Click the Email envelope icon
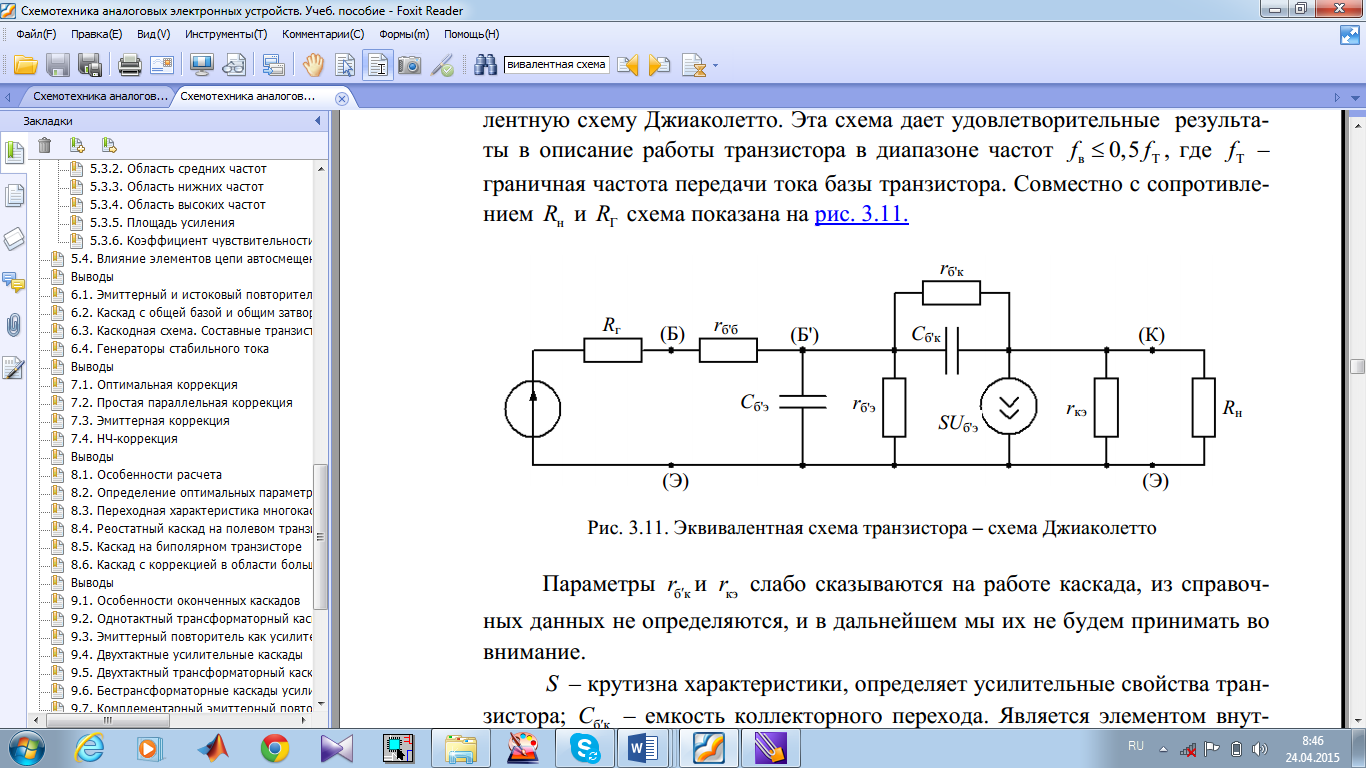Viewport: 1366px width, 768px height. click(x=162, y=66)
